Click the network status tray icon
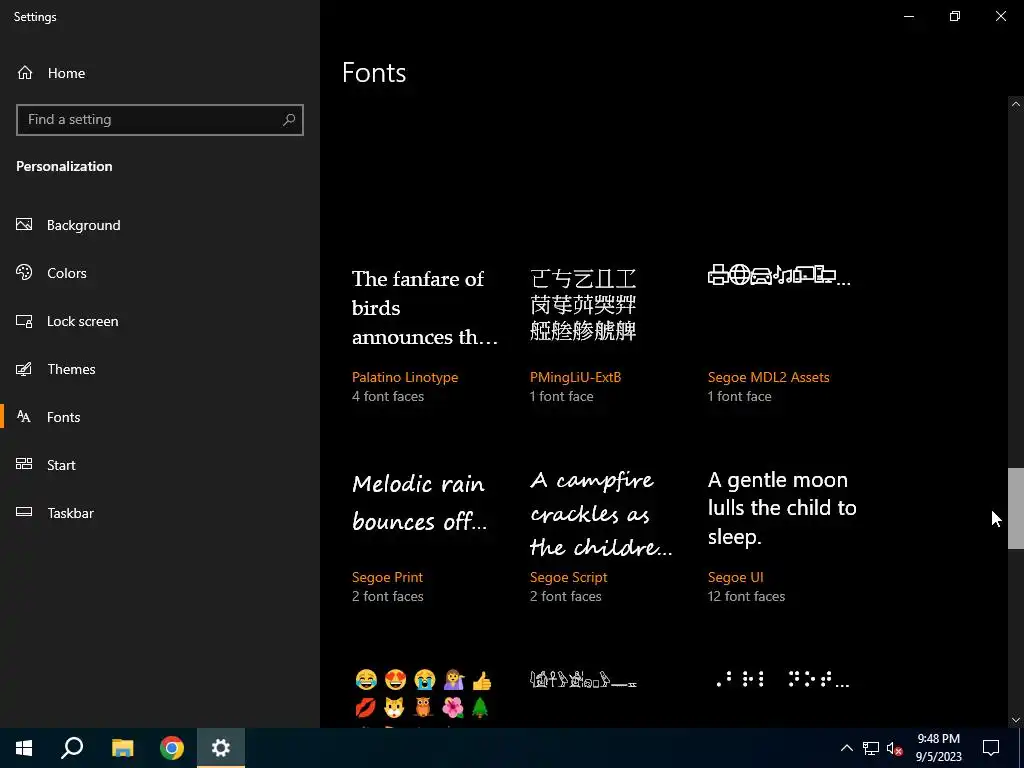The image size is (1024, 768). pos(871,748)
